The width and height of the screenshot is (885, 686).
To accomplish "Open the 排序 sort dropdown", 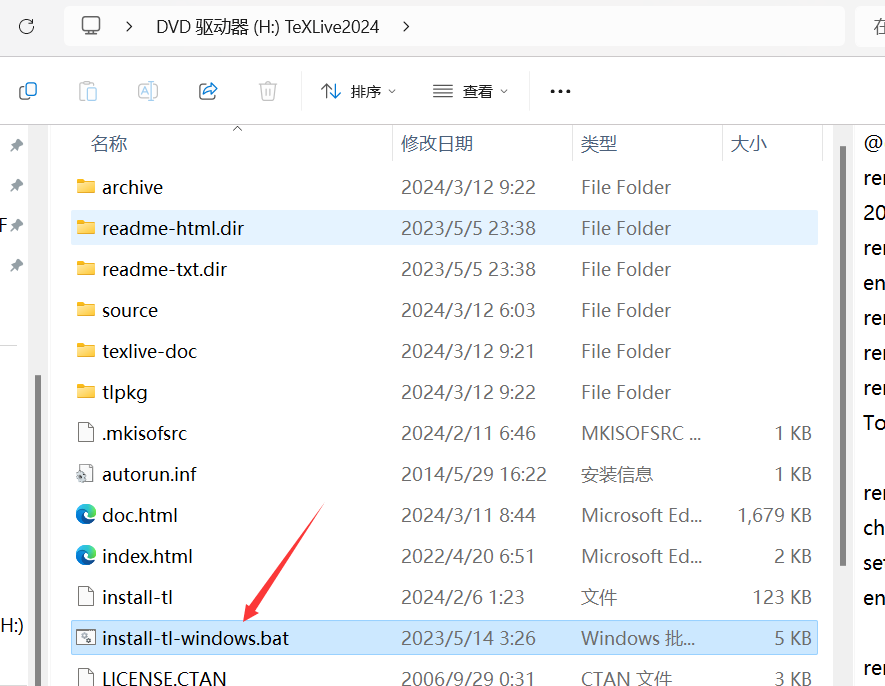I will (x=358, y=91).
